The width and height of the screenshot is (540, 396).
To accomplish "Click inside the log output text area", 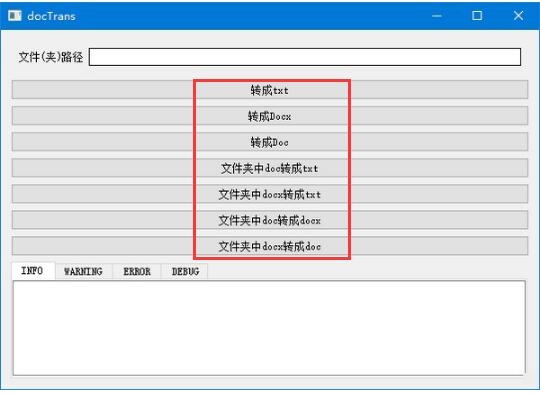I will coord(269,328).
